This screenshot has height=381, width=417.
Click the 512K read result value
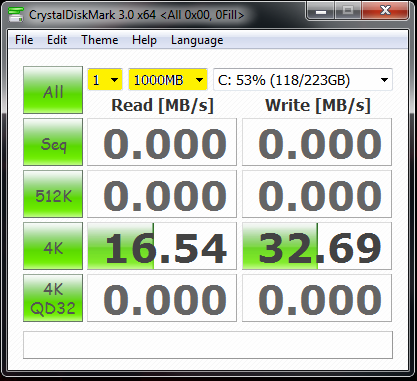[162, 194]
